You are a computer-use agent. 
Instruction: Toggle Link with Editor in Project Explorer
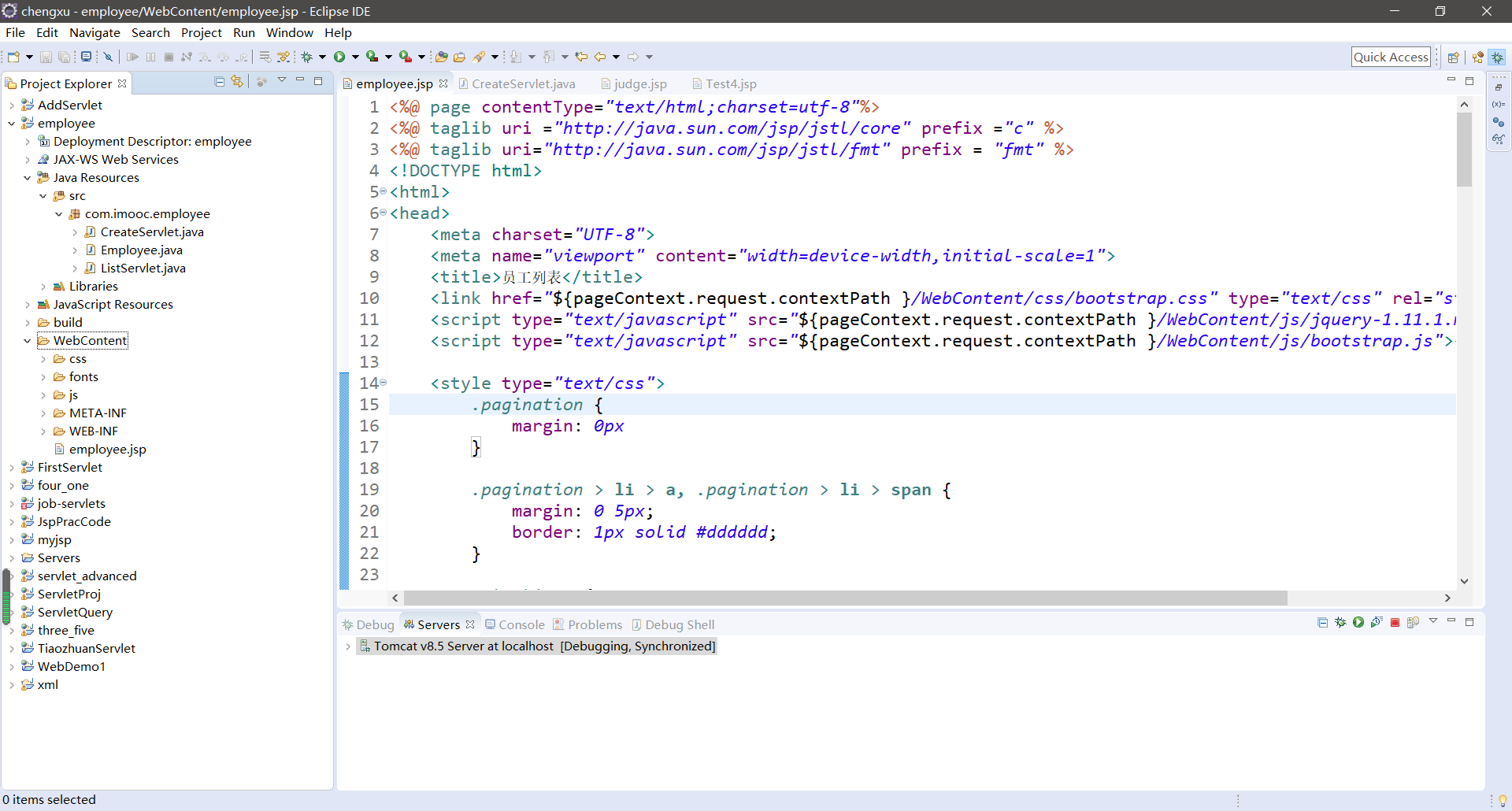click(x=237, y=82)
